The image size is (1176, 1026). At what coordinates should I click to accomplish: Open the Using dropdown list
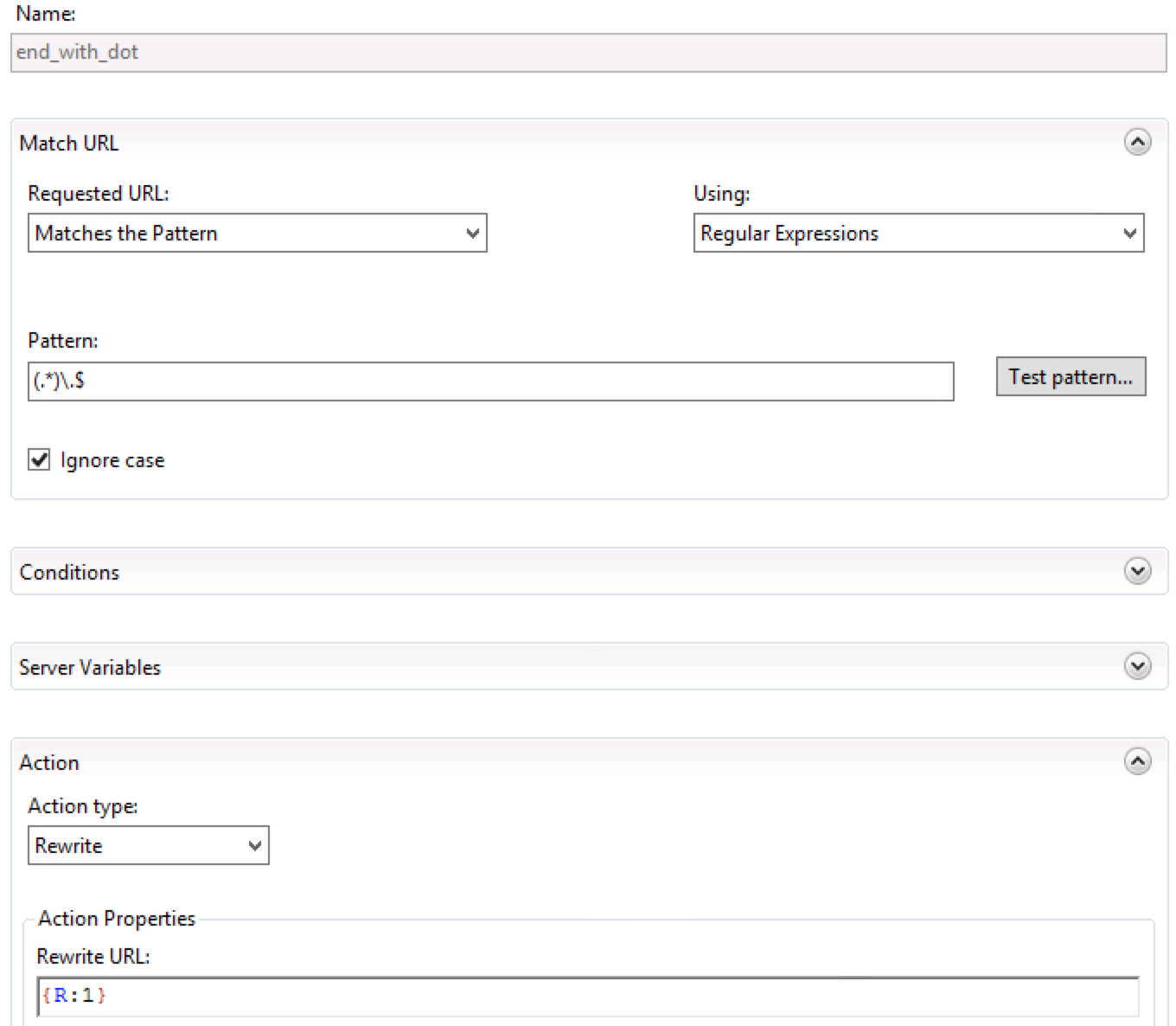(x=918, y=234)
